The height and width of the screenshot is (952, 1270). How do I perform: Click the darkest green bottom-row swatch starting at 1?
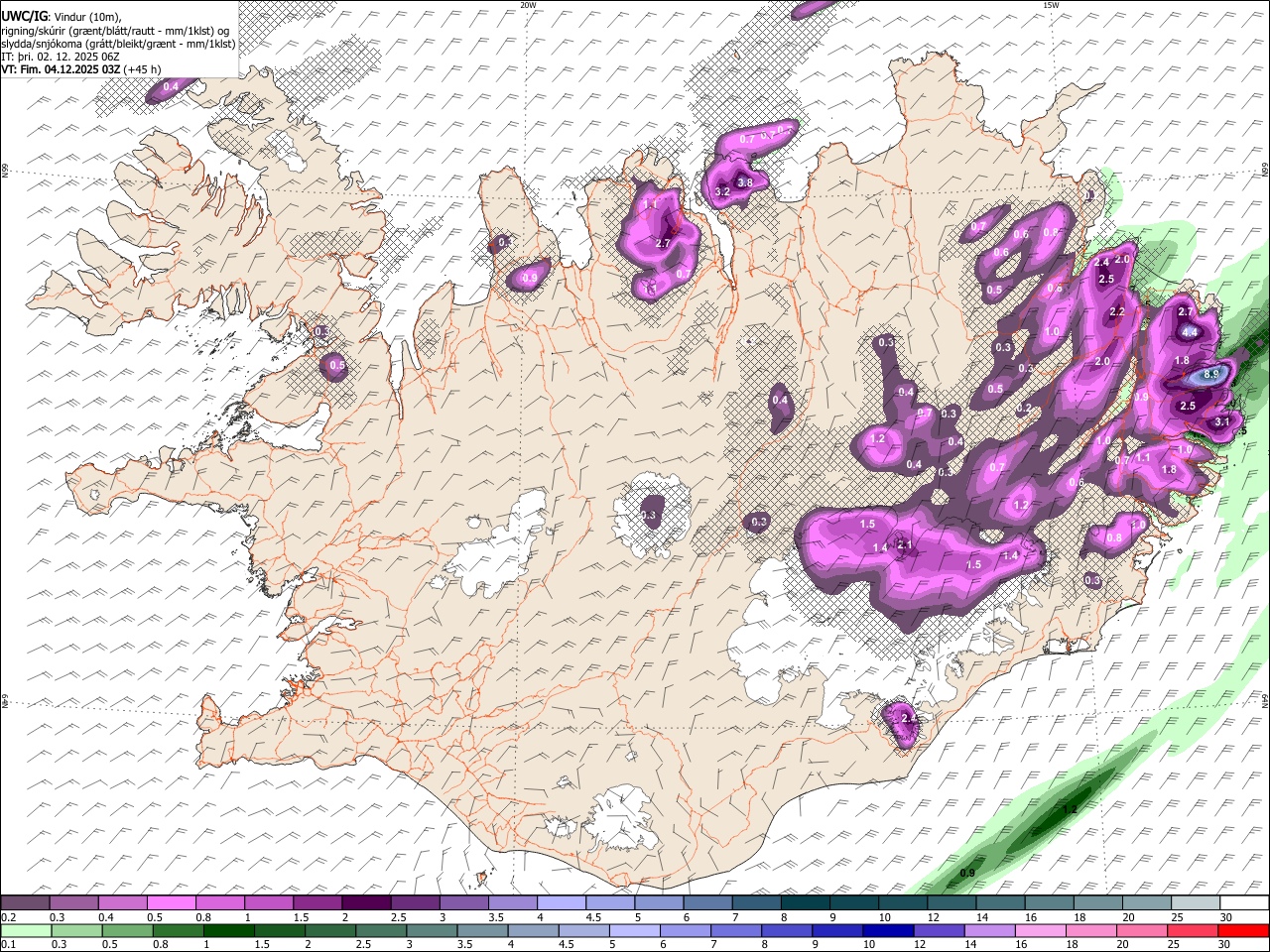pos(228,931)
